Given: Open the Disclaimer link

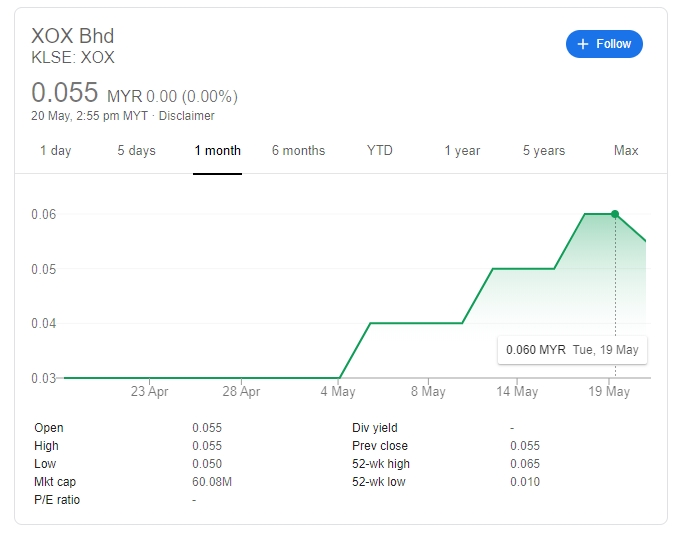Looking at the screenshot, I should click(187, 116).
